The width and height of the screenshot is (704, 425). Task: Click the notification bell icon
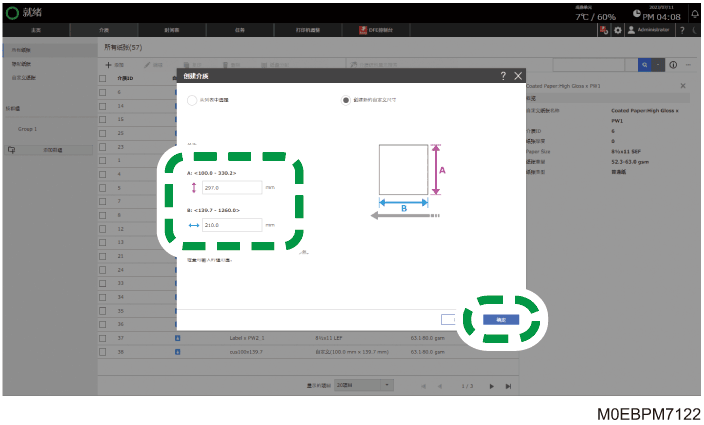point(695,13)
